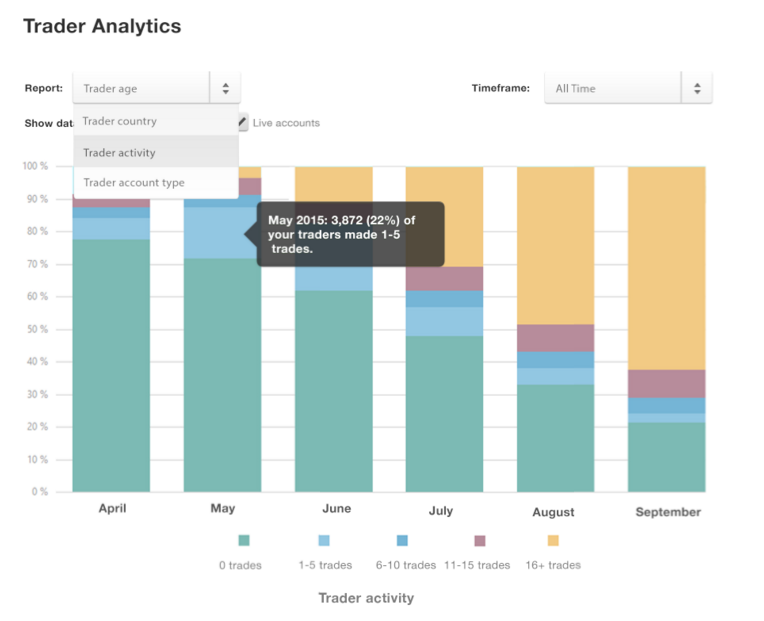
Task: Click the Timeframe dropdown up-down arrow icon
Action: (696, 88)
